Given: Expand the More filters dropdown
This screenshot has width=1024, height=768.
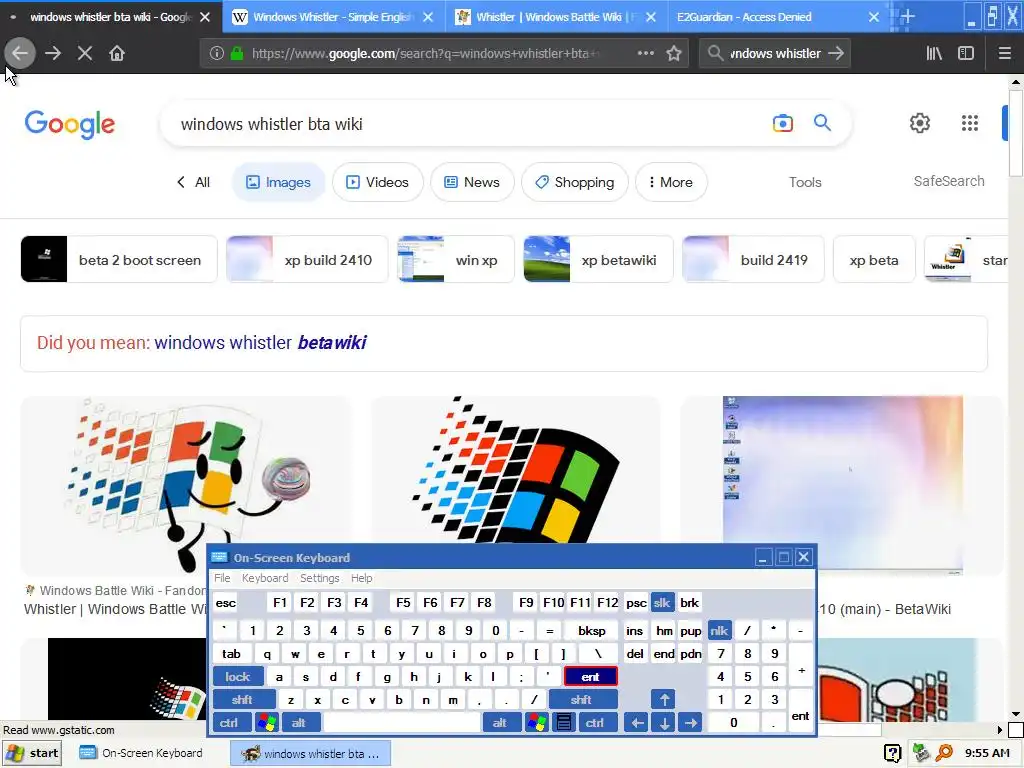Looking at the screenshot, I should coord(671,182).
